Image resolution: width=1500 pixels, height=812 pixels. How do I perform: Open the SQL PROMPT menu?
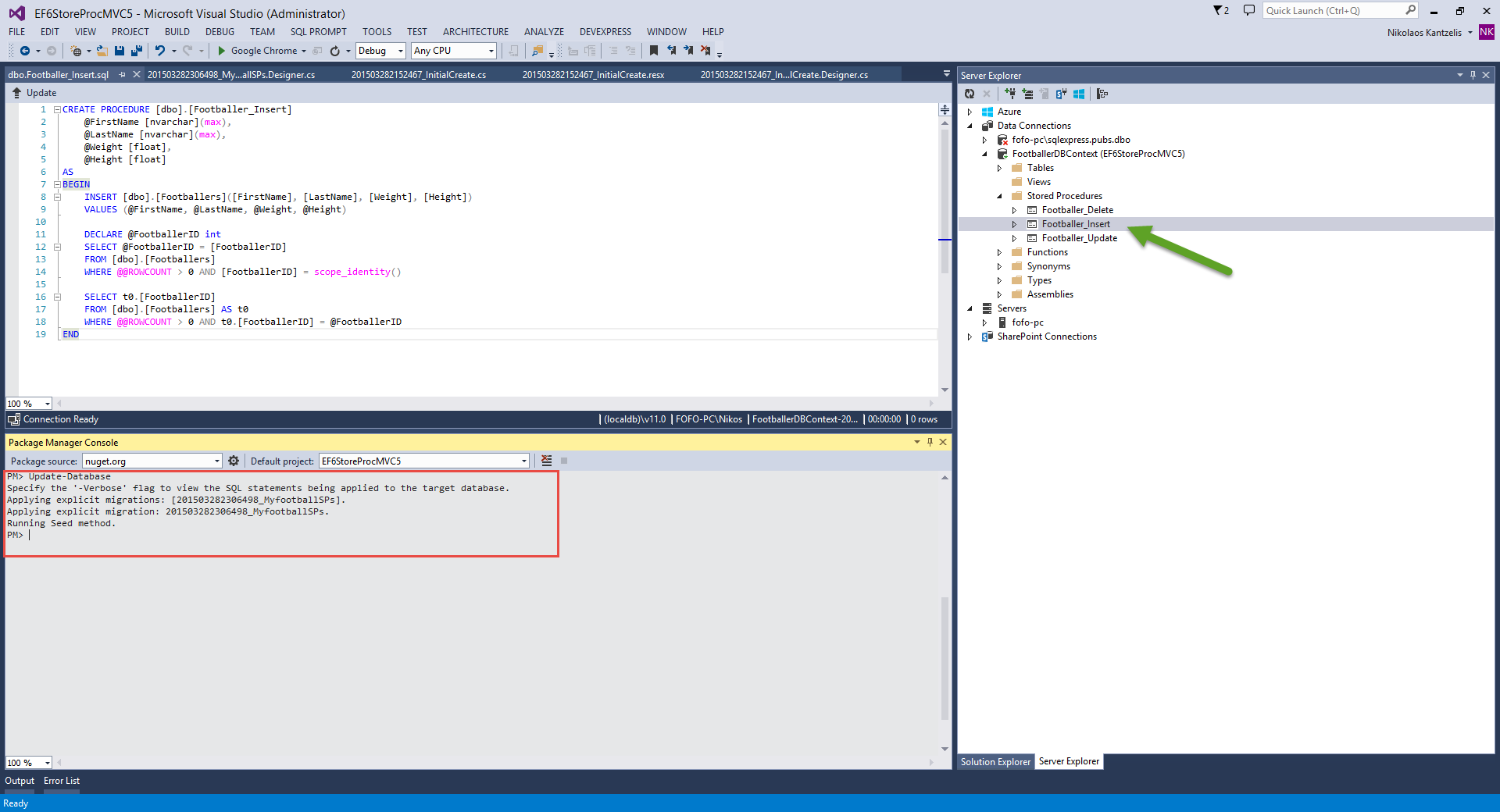318,32
